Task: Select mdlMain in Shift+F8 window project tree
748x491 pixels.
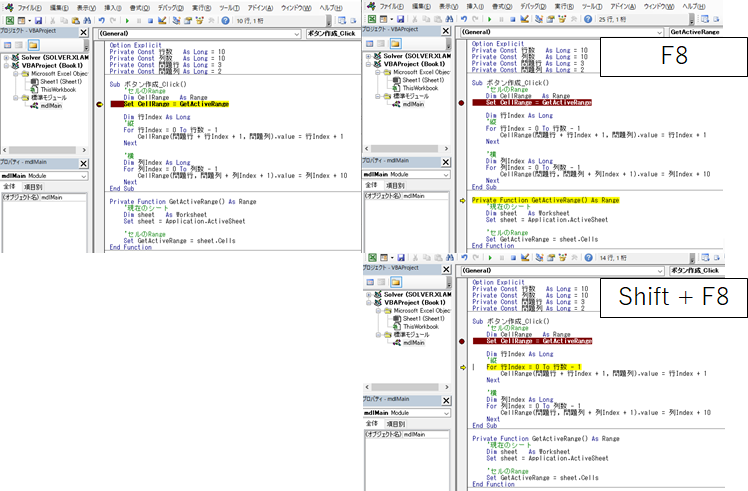Action: tap(414, 343)
